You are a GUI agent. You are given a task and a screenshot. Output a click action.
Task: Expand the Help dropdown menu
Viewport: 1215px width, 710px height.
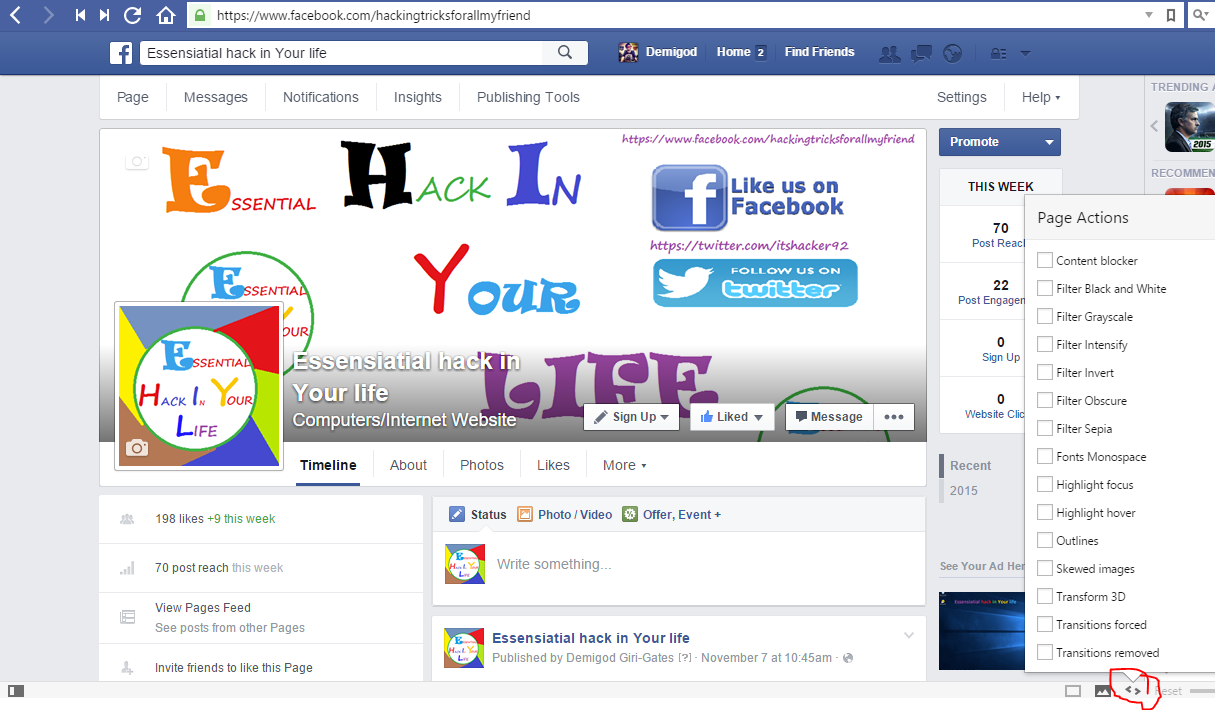click(1041, 97)
